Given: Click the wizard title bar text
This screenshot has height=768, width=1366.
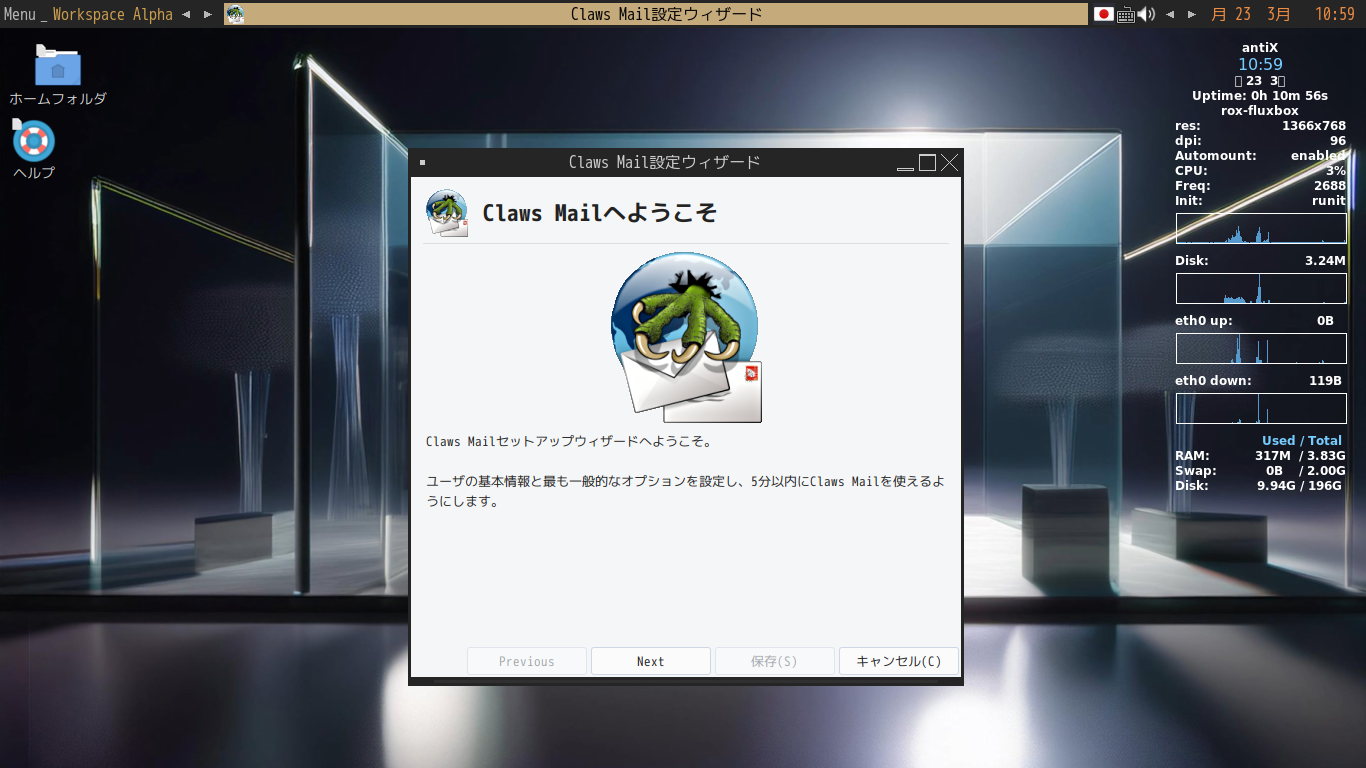Looking at the screenshot, I should tap(665, 162).
